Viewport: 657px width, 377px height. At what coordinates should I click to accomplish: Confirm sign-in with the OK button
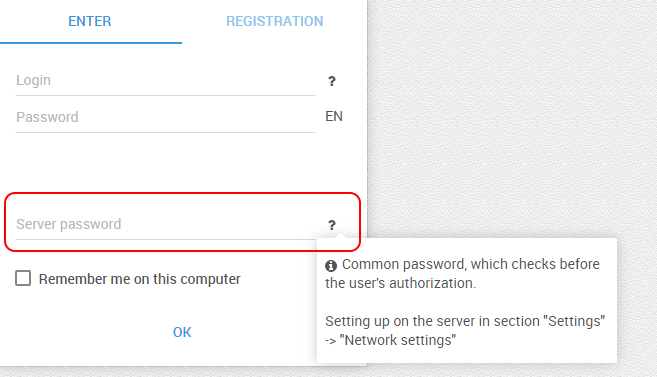pos(182,332)
